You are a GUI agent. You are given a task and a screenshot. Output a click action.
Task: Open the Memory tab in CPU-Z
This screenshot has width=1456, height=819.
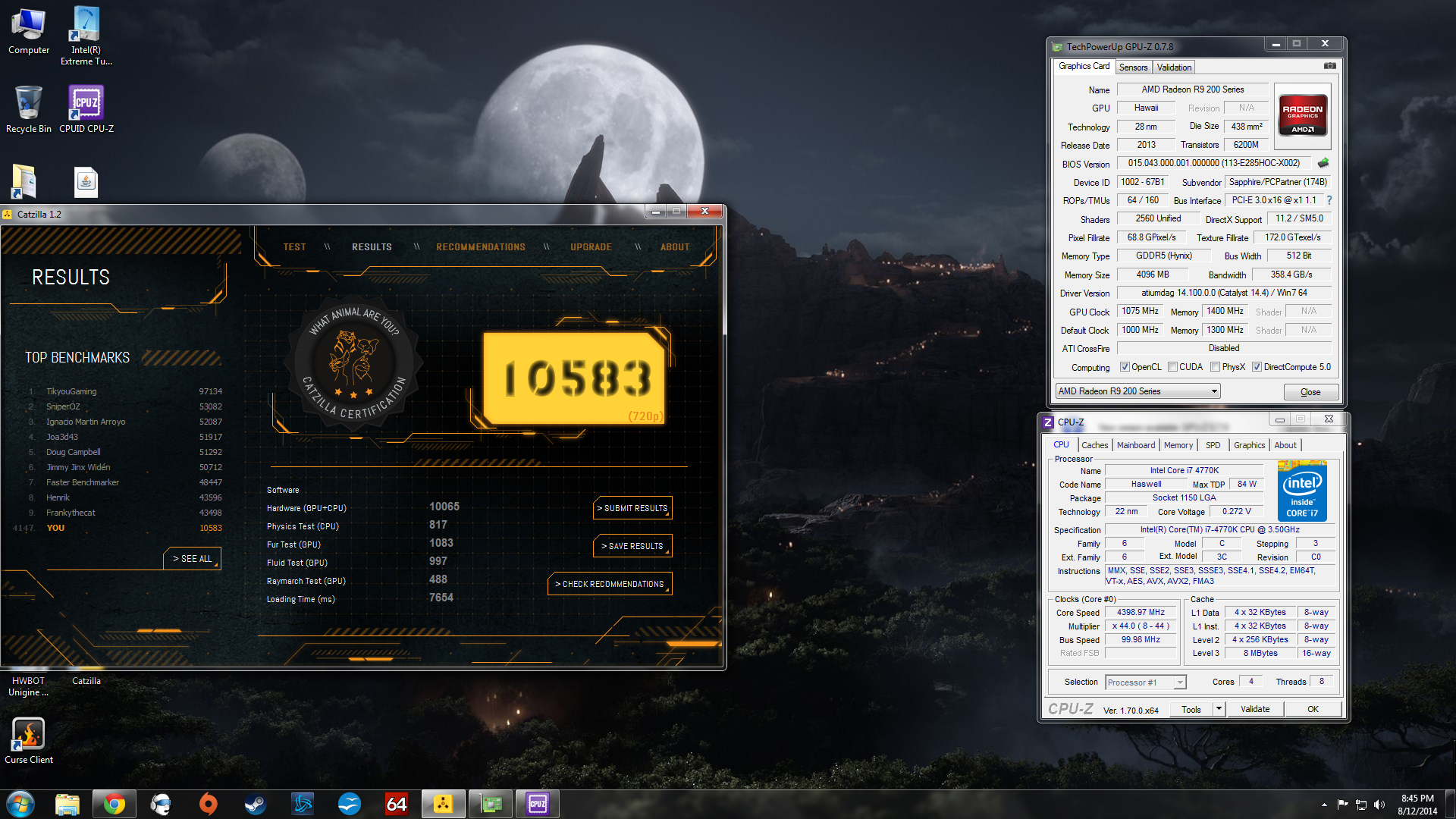click(x=1178, y=445)
